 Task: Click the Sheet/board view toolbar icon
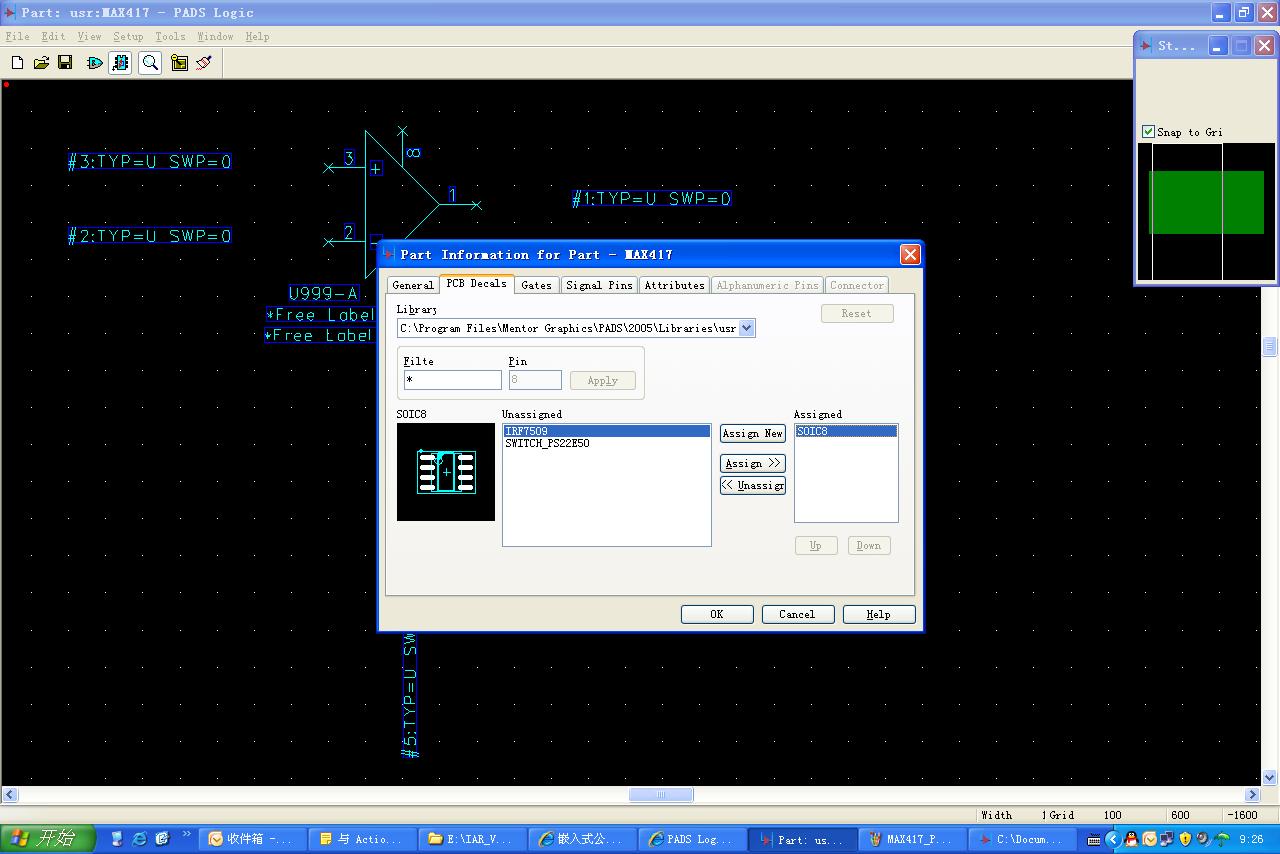[x=179, y=63]
